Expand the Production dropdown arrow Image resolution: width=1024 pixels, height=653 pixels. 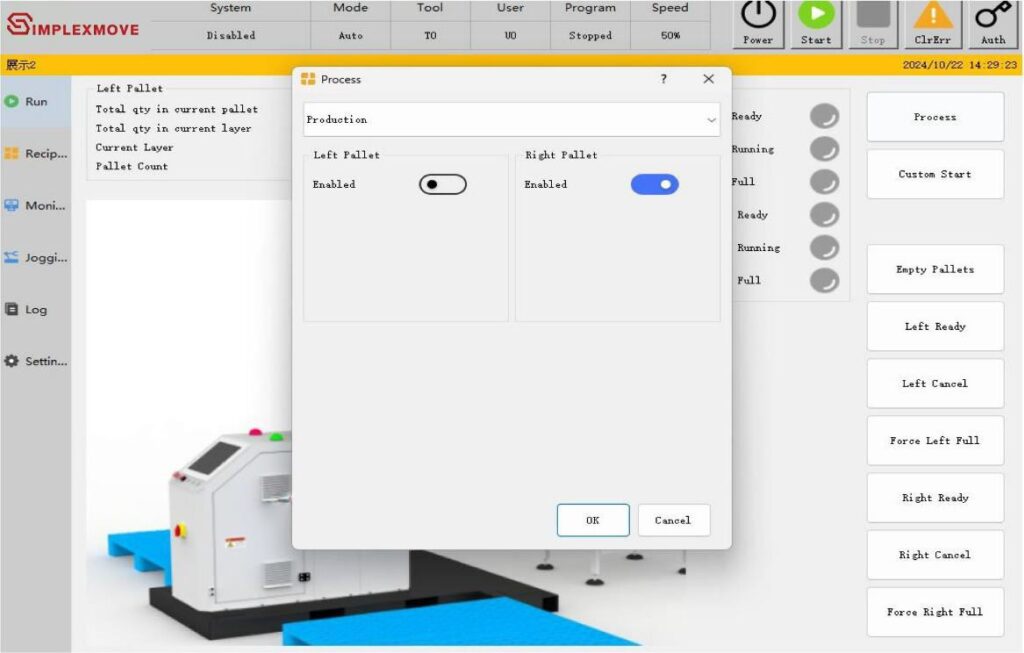(711, 120)
